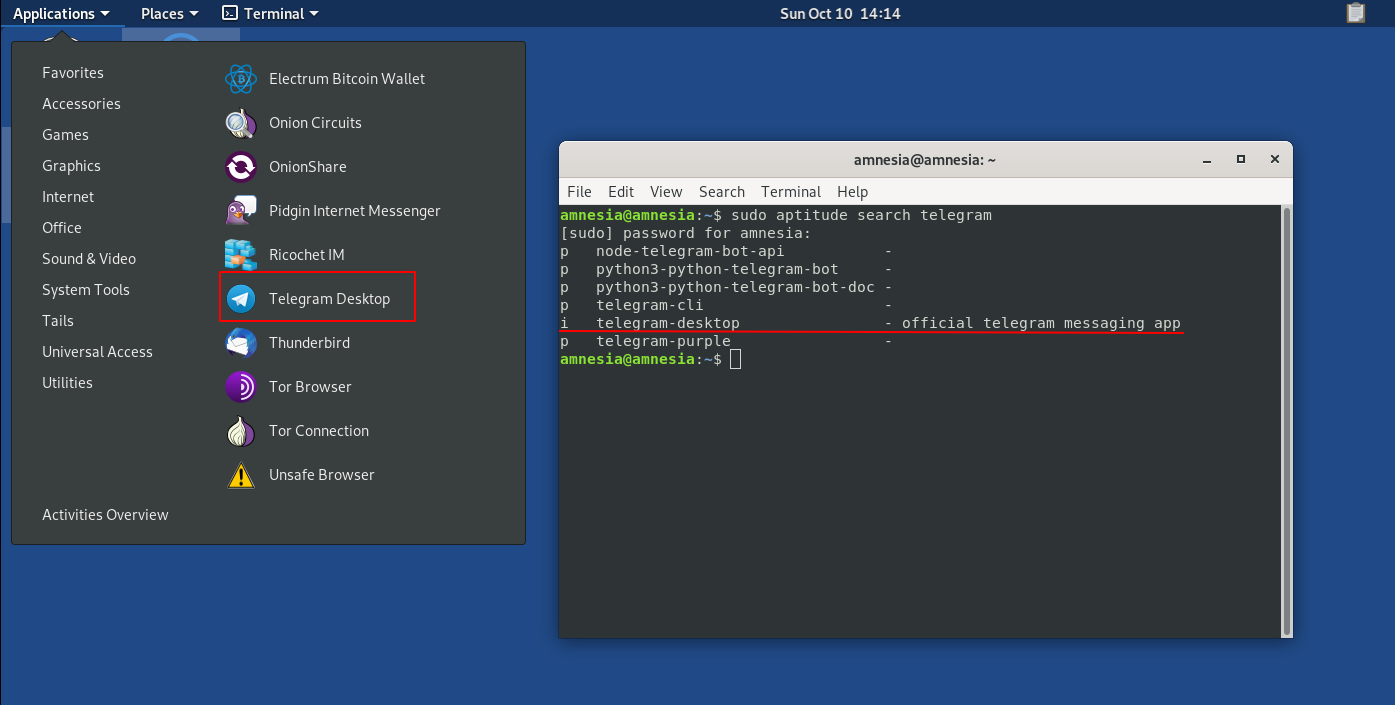Select the System Tools category
Image resolution: width=1395 pixels, height=705 pixels.
86,290
